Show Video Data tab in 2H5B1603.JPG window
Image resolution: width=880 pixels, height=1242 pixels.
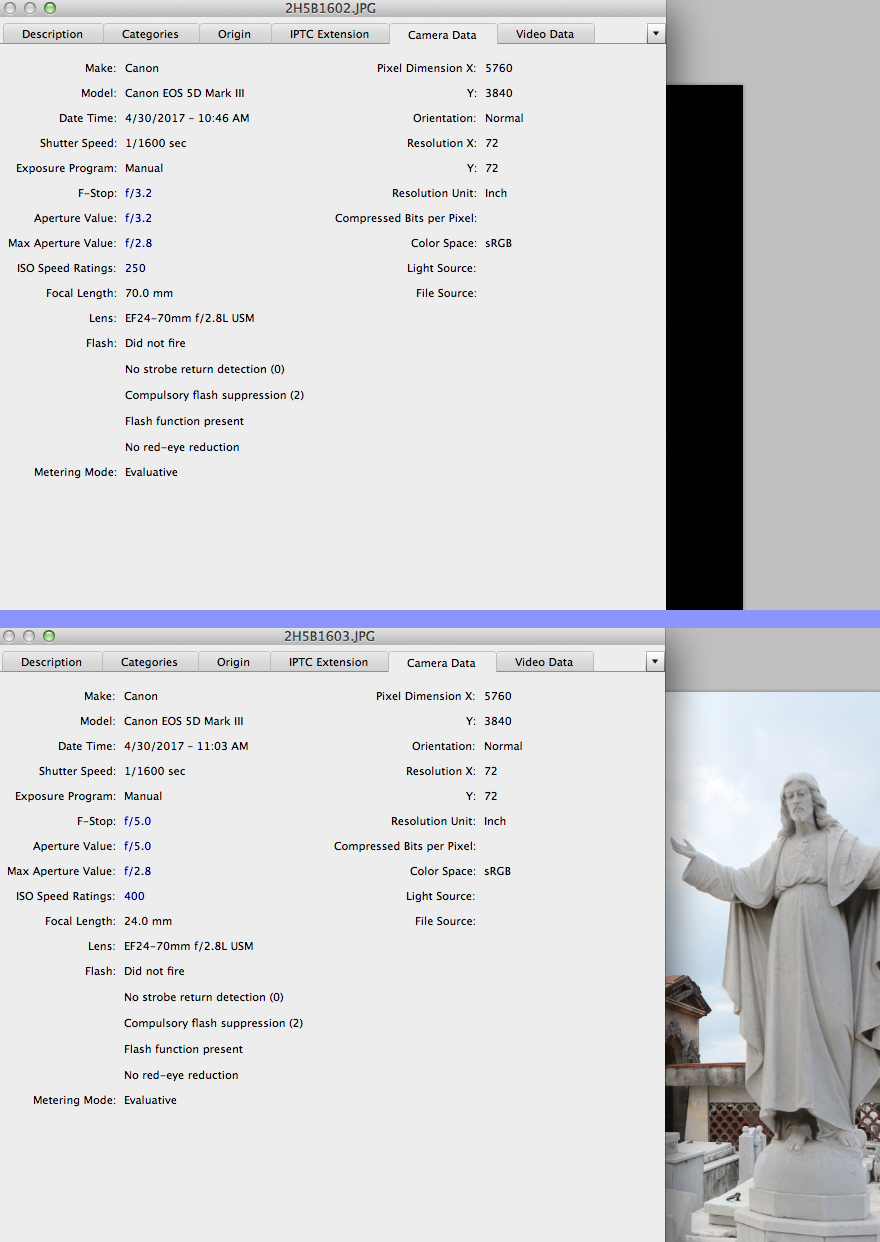pos(543,662)
